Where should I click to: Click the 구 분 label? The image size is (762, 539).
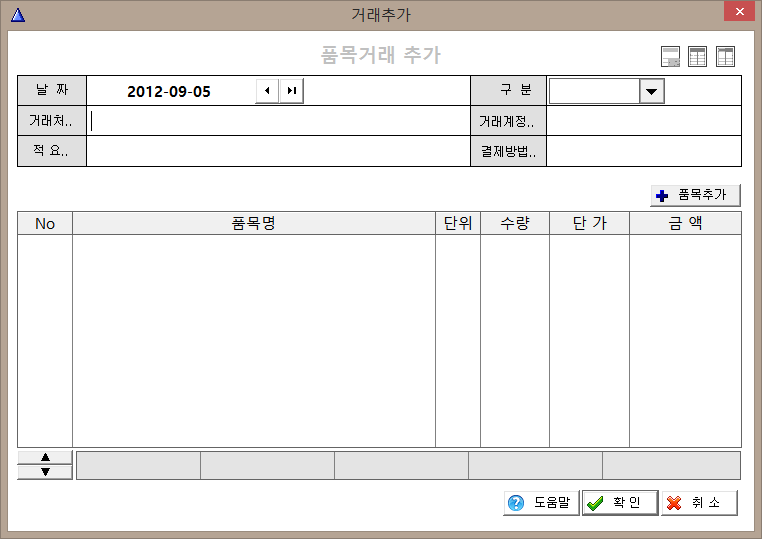click(x=508, y=90)
